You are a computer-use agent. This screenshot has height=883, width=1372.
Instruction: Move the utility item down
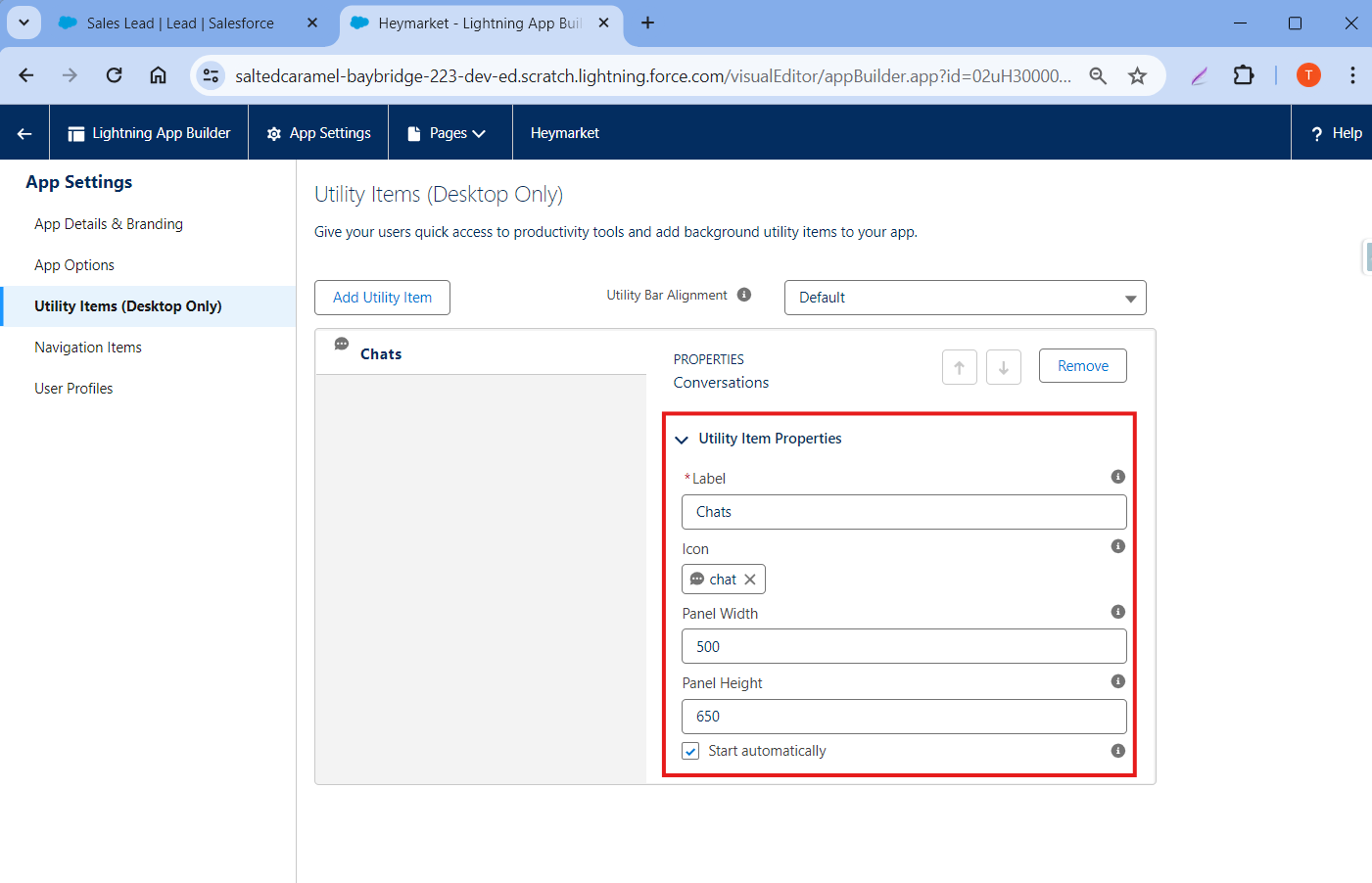tap(1004, 367)
